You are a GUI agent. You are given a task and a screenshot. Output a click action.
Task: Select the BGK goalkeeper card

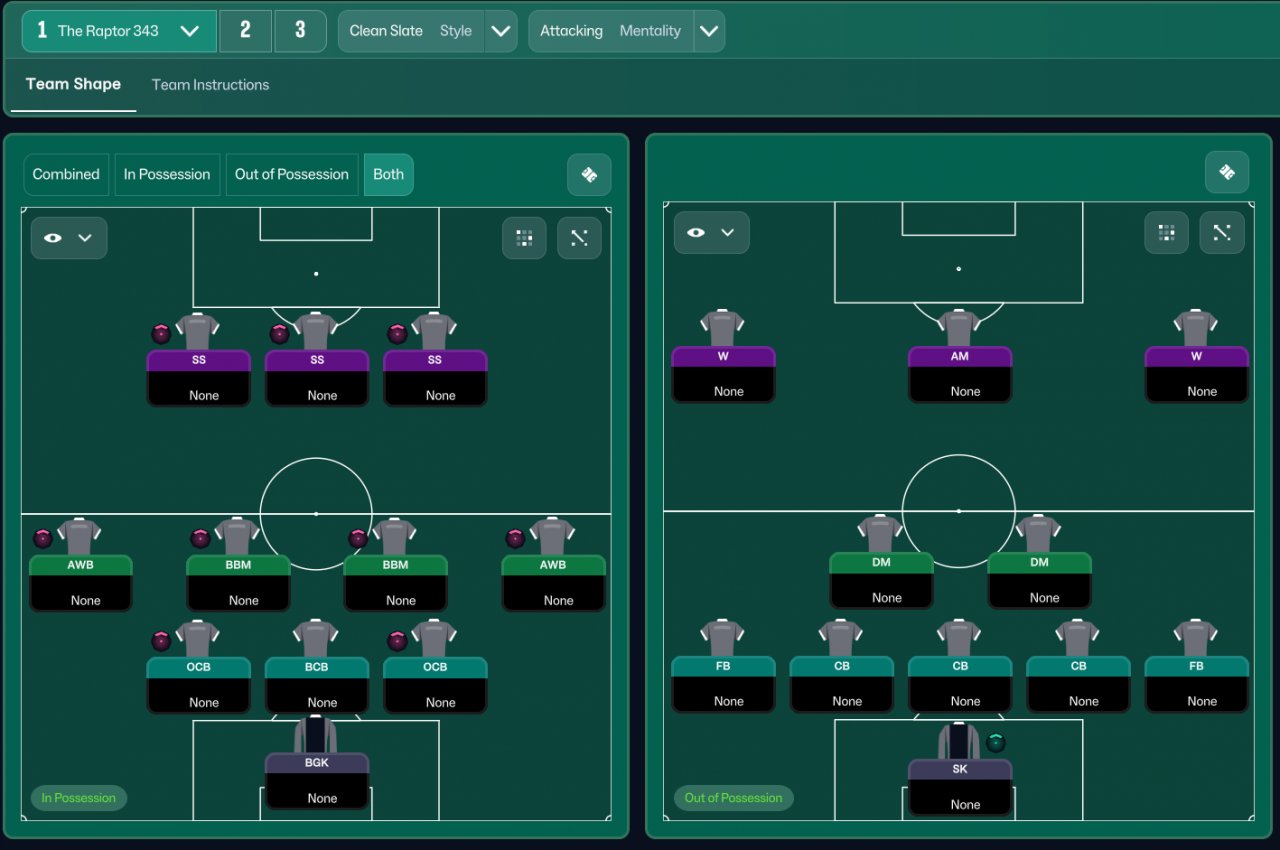317,780
